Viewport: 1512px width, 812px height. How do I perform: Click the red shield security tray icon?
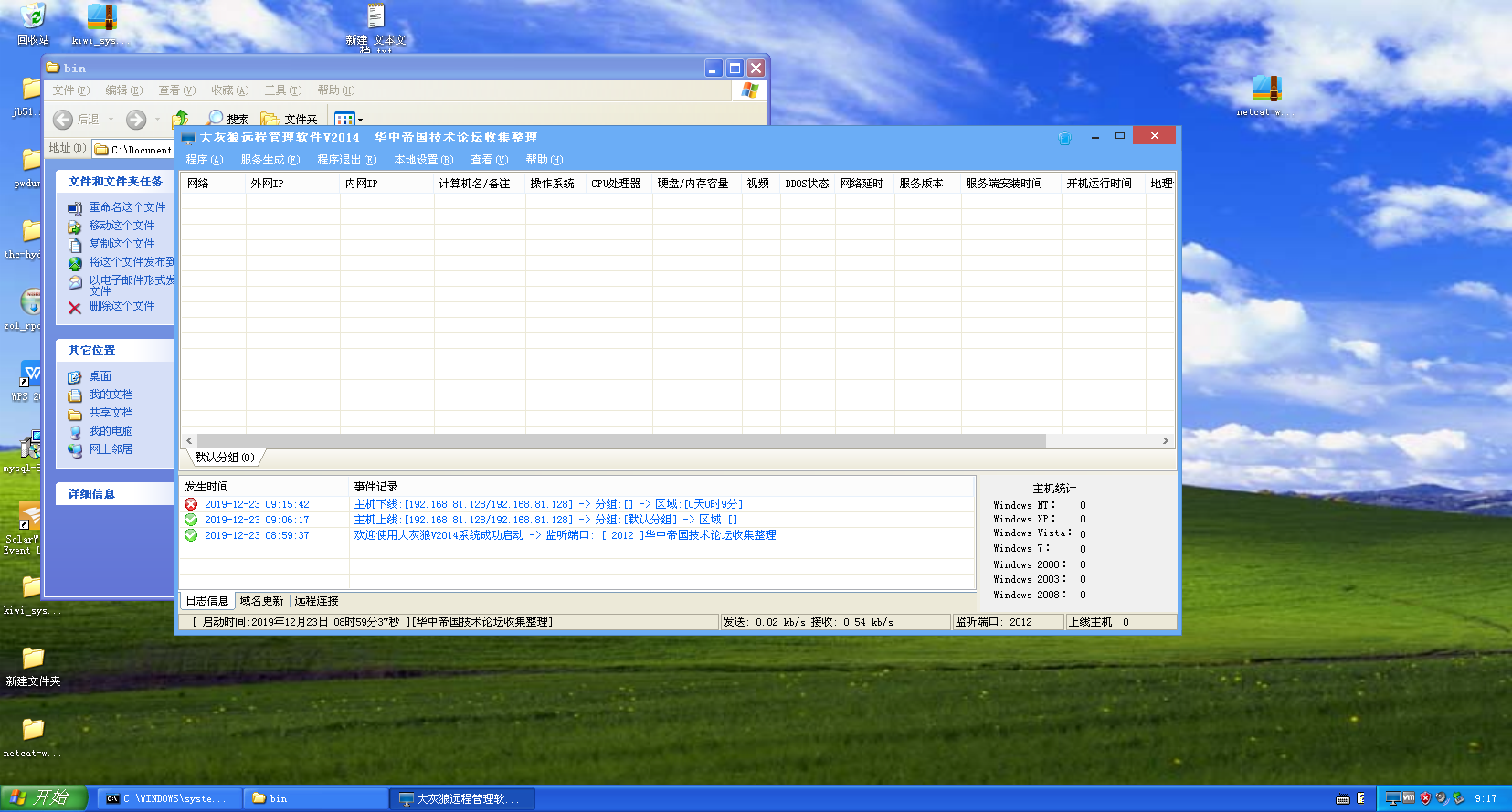pos(1425,798)
